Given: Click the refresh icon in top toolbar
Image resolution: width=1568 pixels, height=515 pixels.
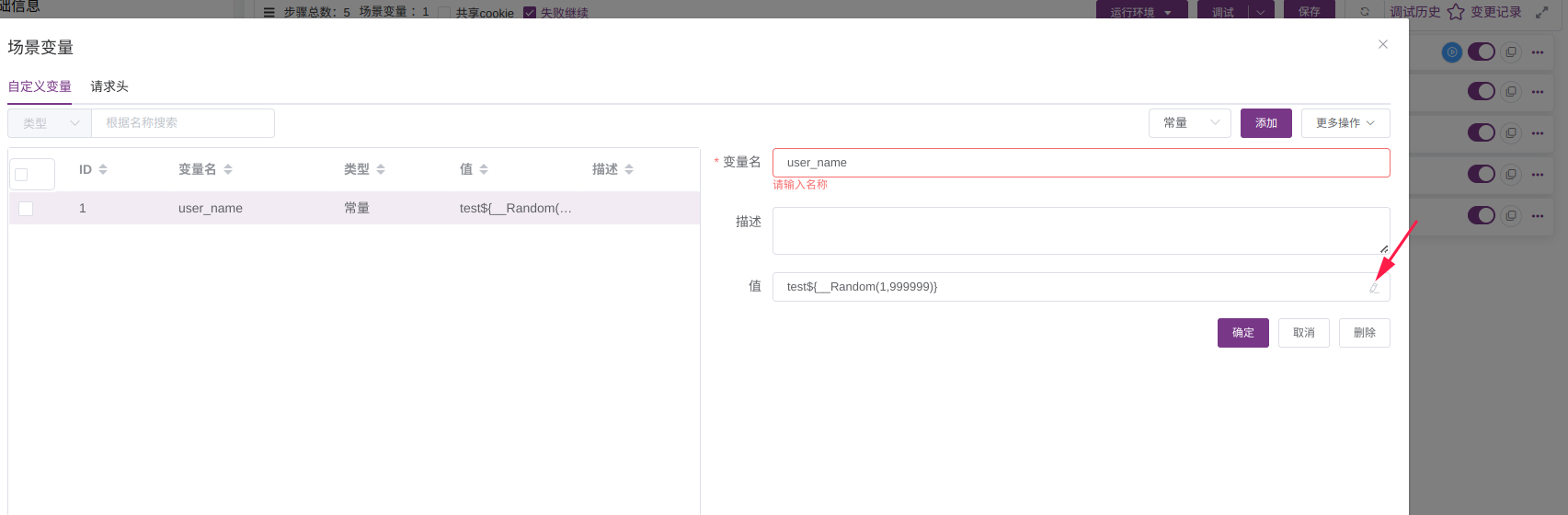Looking at the screenshot, I should click(1365, 12).
